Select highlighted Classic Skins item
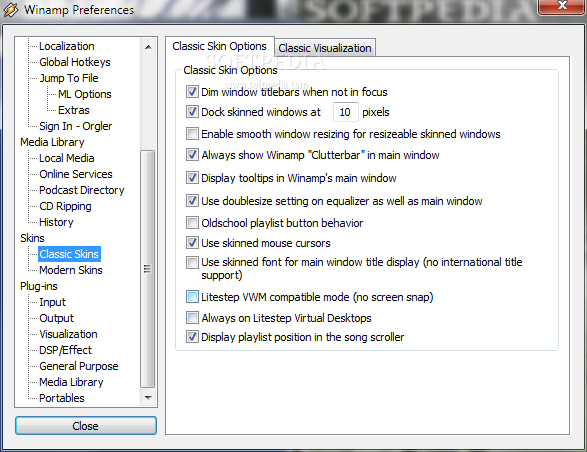This screenshot has width=587, height=452. pyautogui.click(x=69, y=254)
